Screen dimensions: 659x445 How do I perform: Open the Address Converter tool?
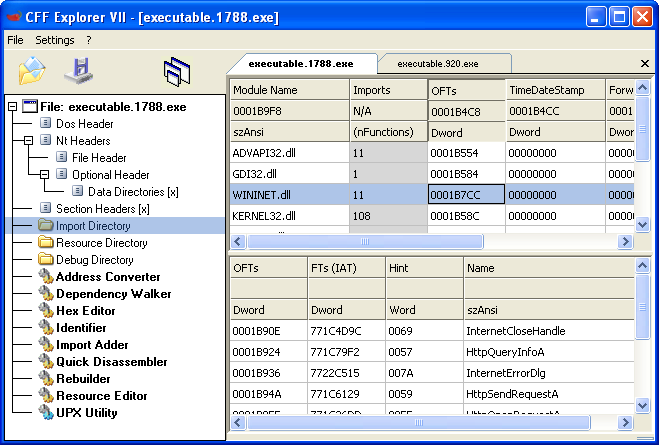click(x=107, y=277)
